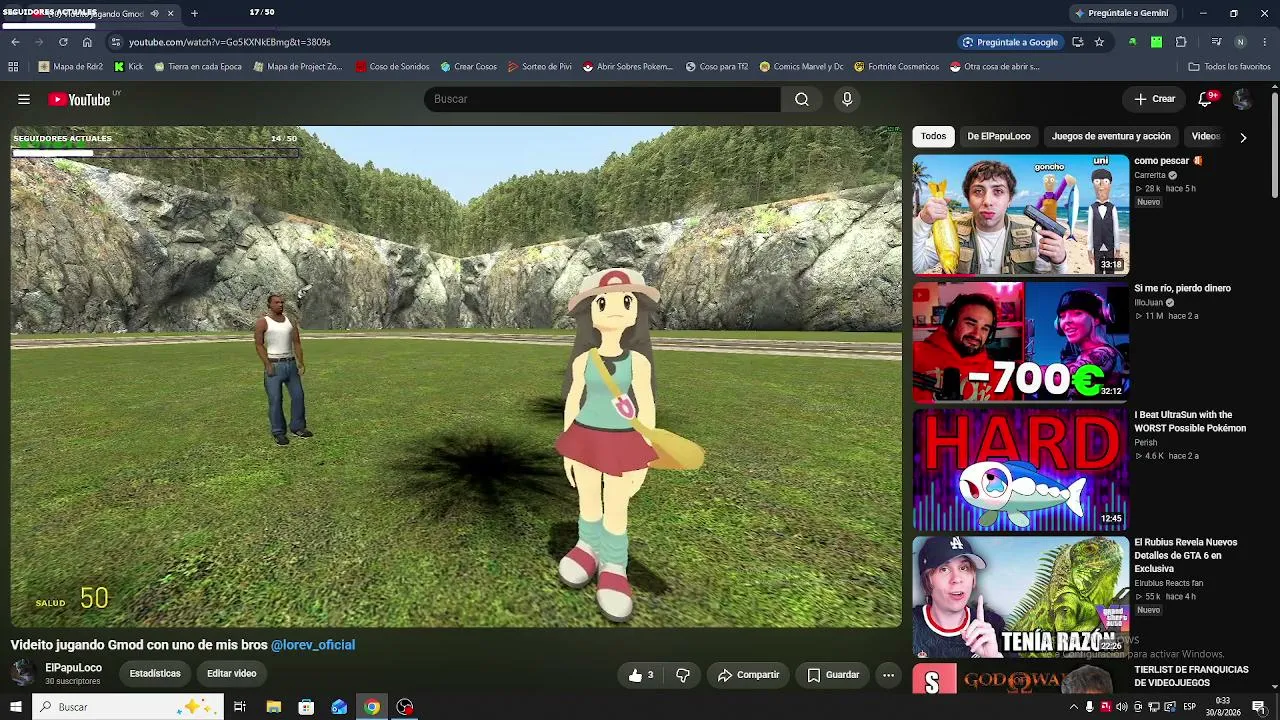Open the ElPapuLoco channel avatar

(23, 673)
